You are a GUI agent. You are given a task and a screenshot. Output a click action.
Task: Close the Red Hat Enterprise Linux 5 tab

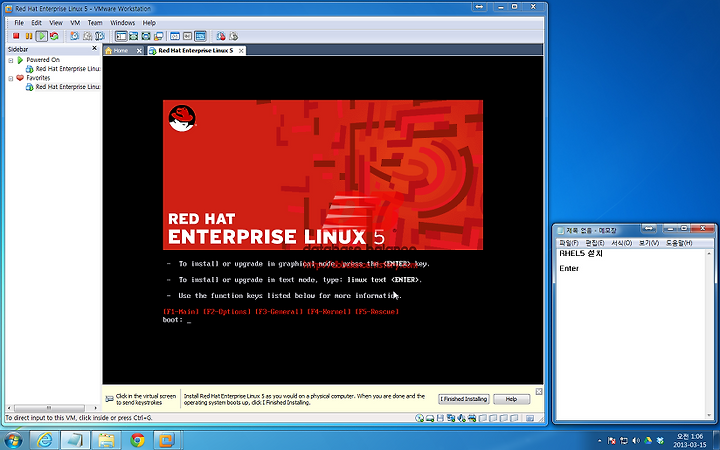(x=241, y=51)
